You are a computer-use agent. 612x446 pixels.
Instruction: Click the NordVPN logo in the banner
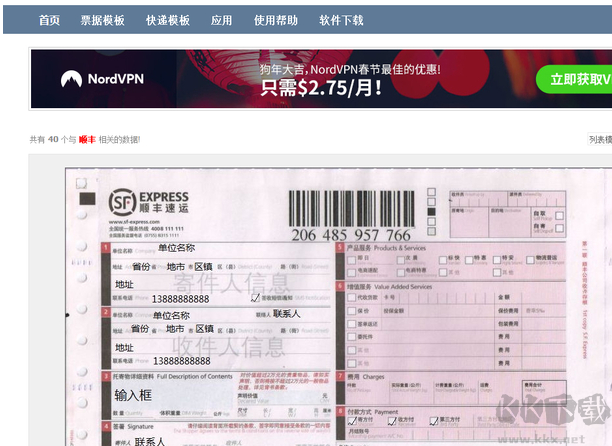click(102, 79)
